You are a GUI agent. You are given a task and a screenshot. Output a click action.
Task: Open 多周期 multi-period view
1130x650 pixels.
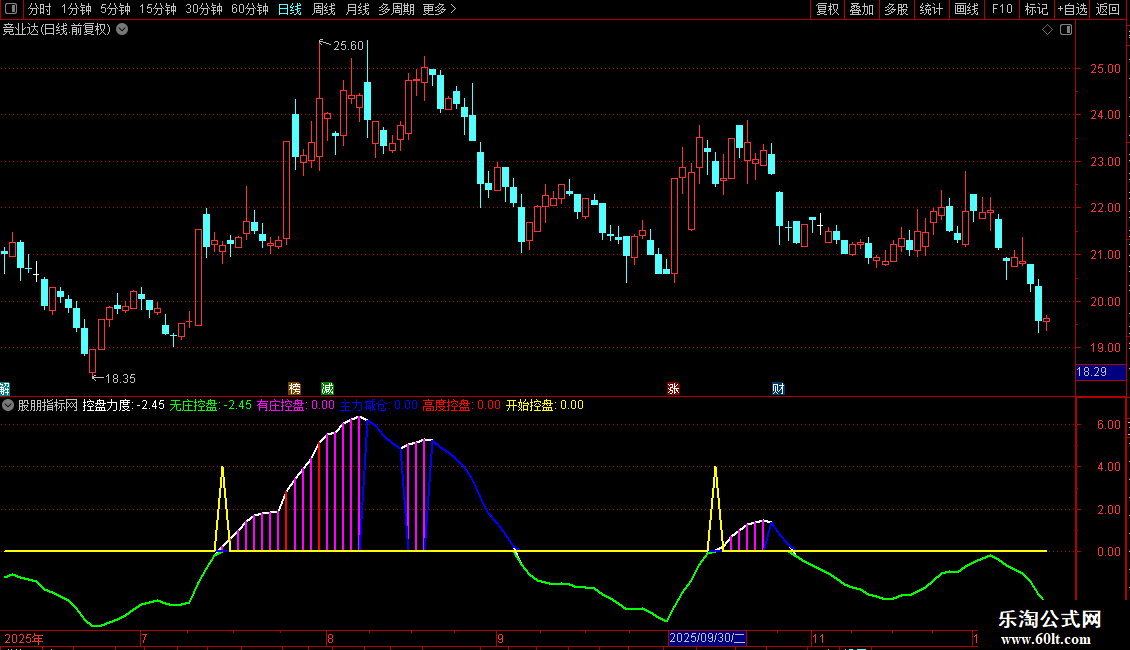point(396,9)
